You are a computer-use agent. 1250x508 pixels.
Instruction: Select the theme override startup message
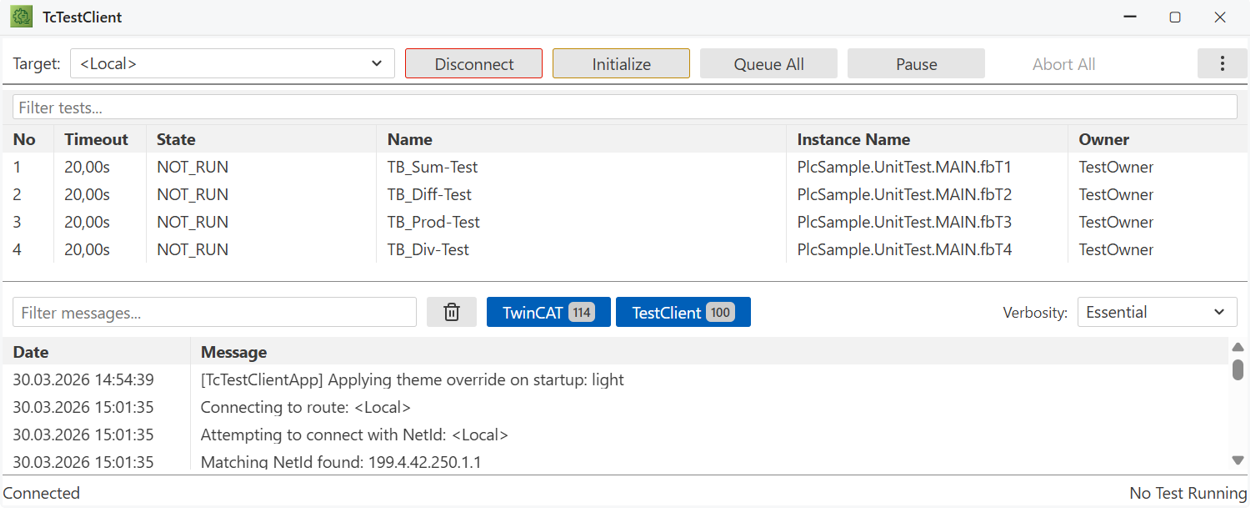pos(615,380)
